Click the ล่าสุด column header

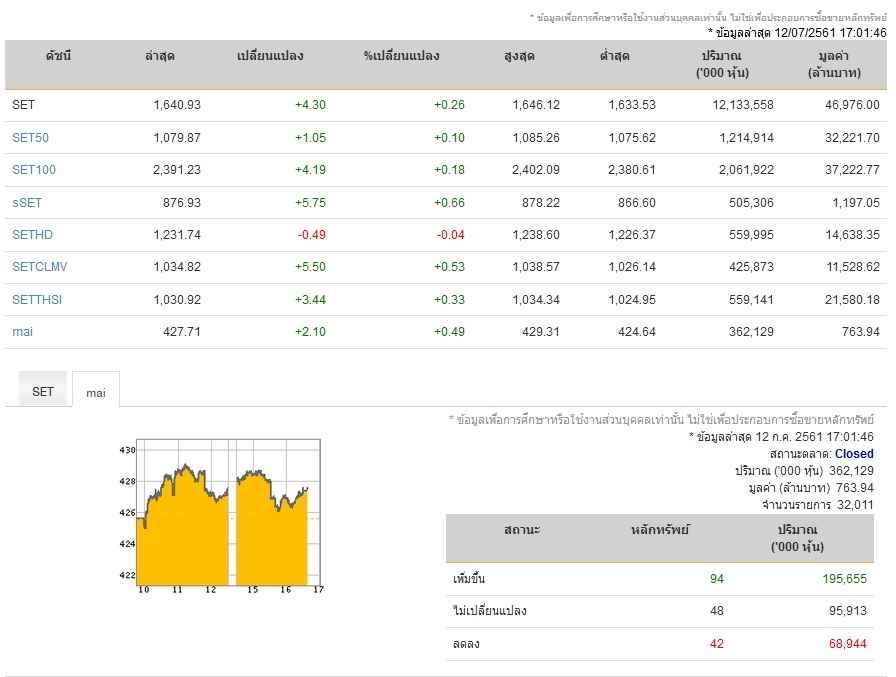[159, 56]
